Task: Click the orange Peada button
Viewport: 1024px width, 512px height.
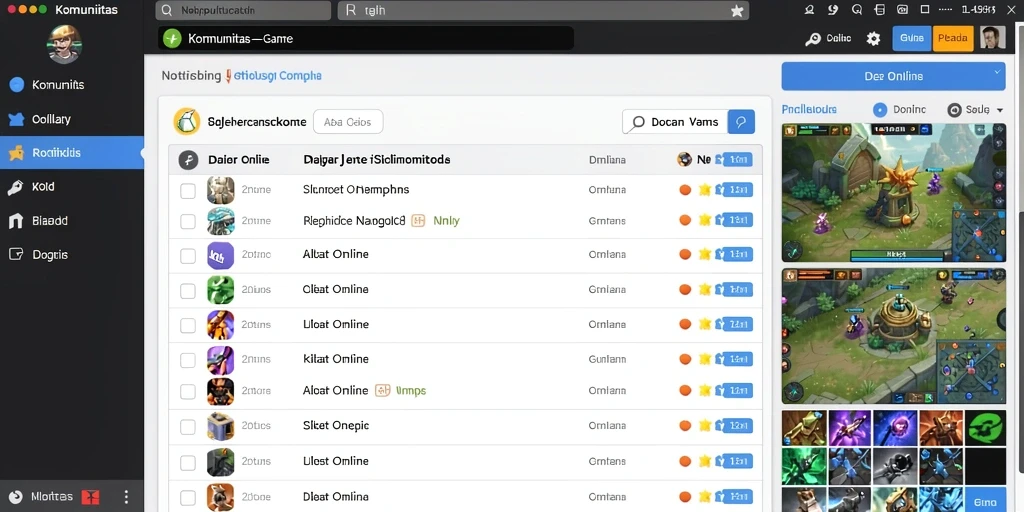Action: (953, 39)
